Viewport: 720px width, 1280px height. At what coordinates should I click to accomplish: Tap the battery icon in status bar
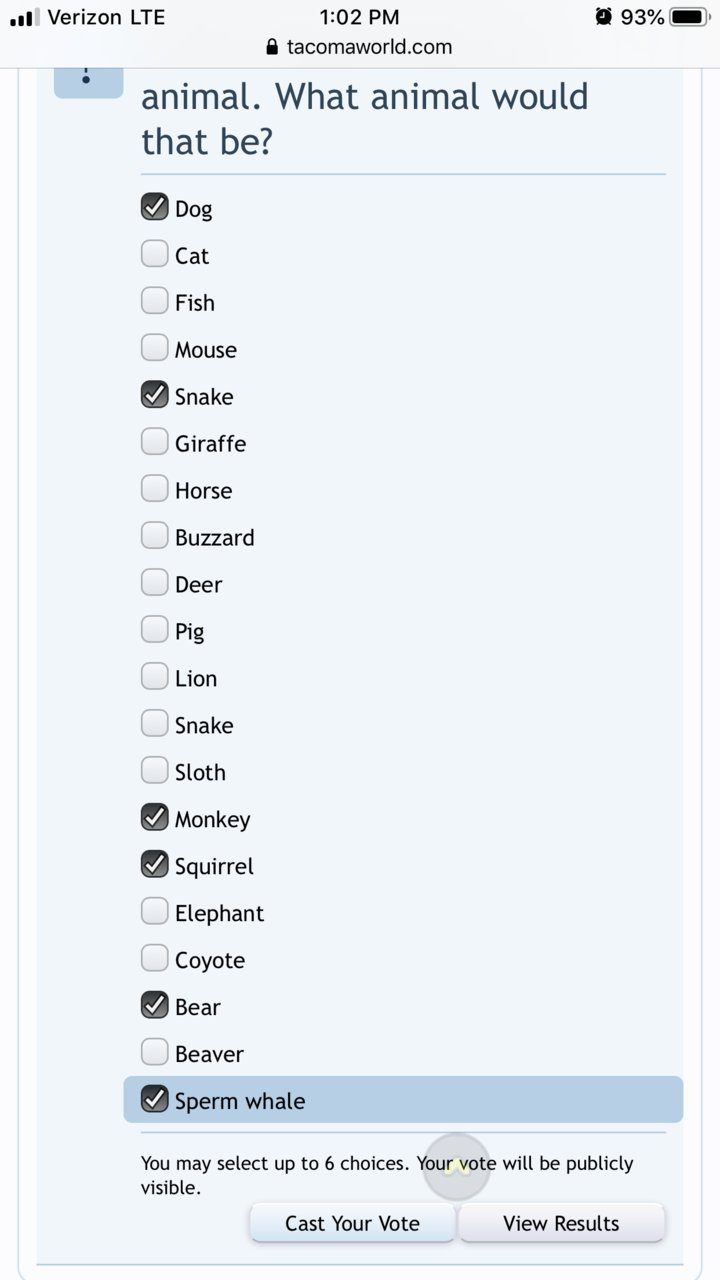tap(690, 17)
